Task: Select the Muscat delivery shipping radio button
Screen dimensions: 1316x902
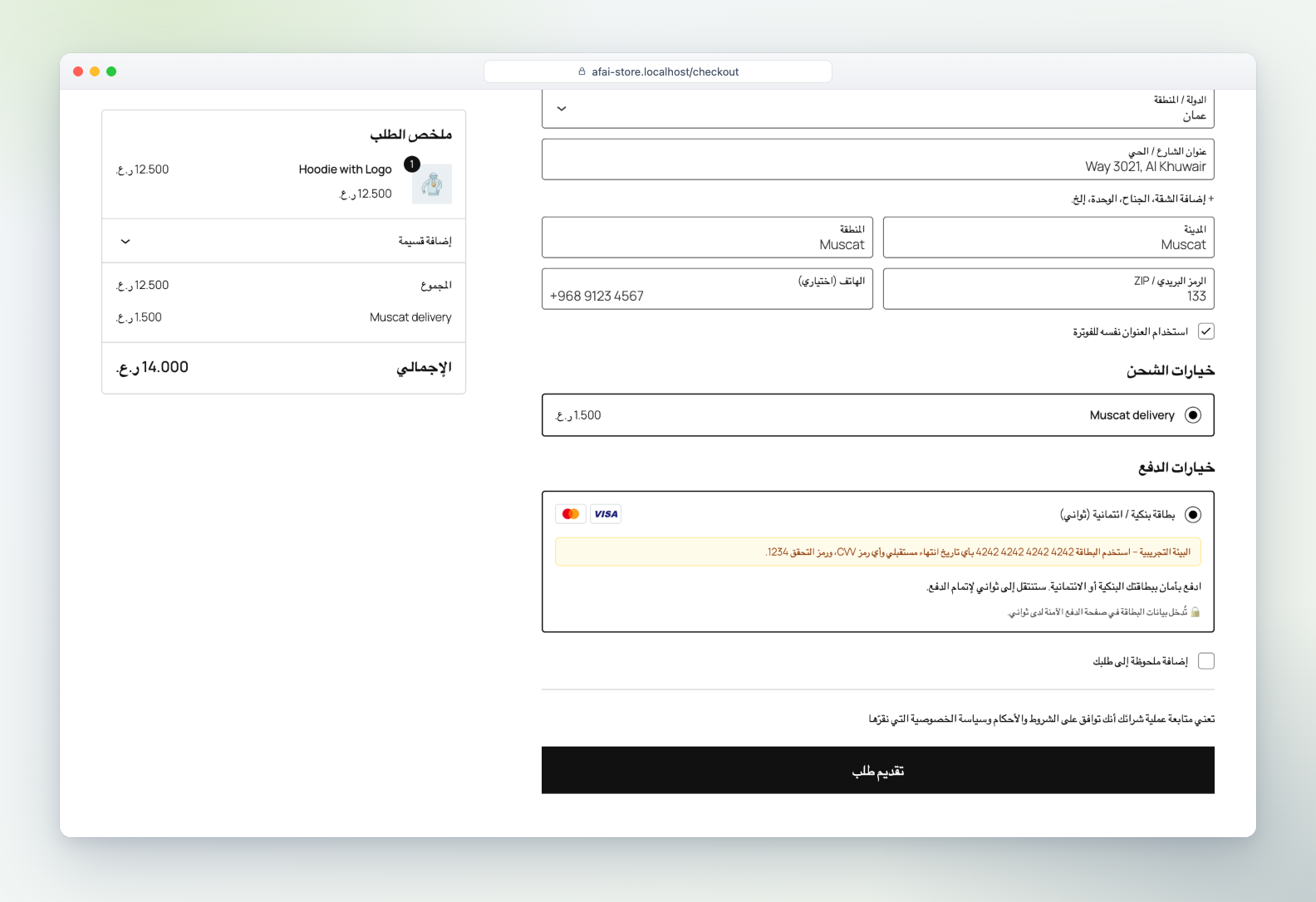Action: point(1193,415)
